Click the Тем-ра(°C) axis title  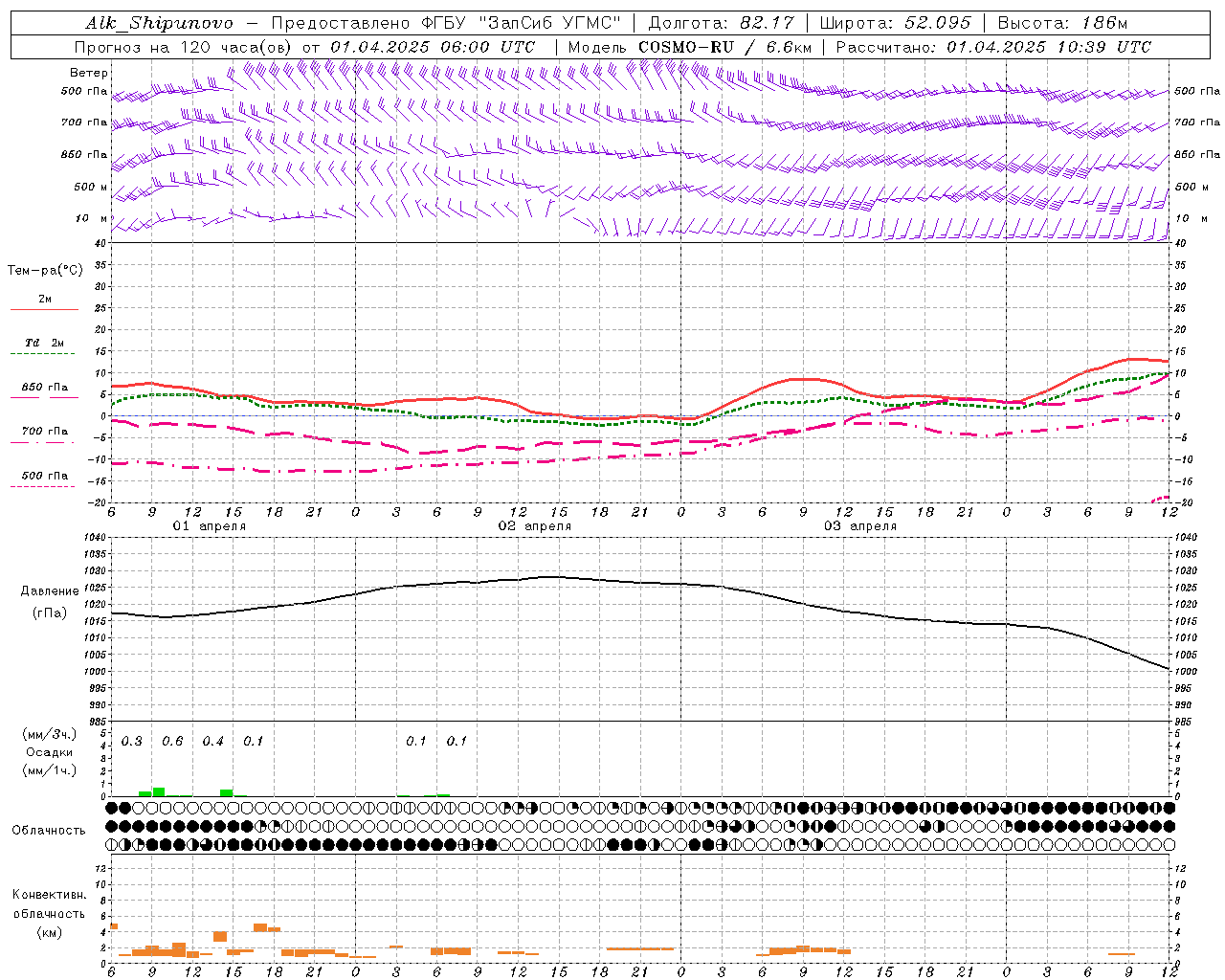45,271
